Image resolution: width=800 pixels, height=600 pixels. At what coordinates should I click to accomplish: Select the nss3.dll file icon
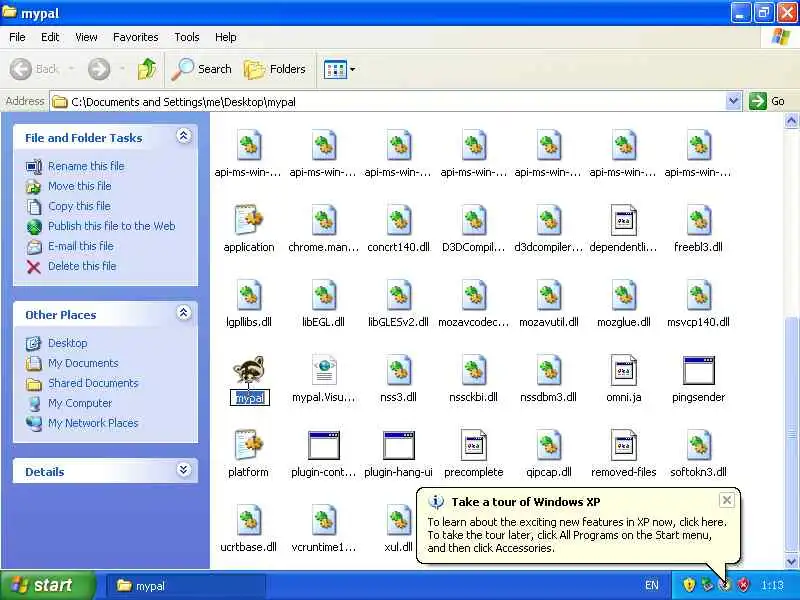(x=398, y=370)
